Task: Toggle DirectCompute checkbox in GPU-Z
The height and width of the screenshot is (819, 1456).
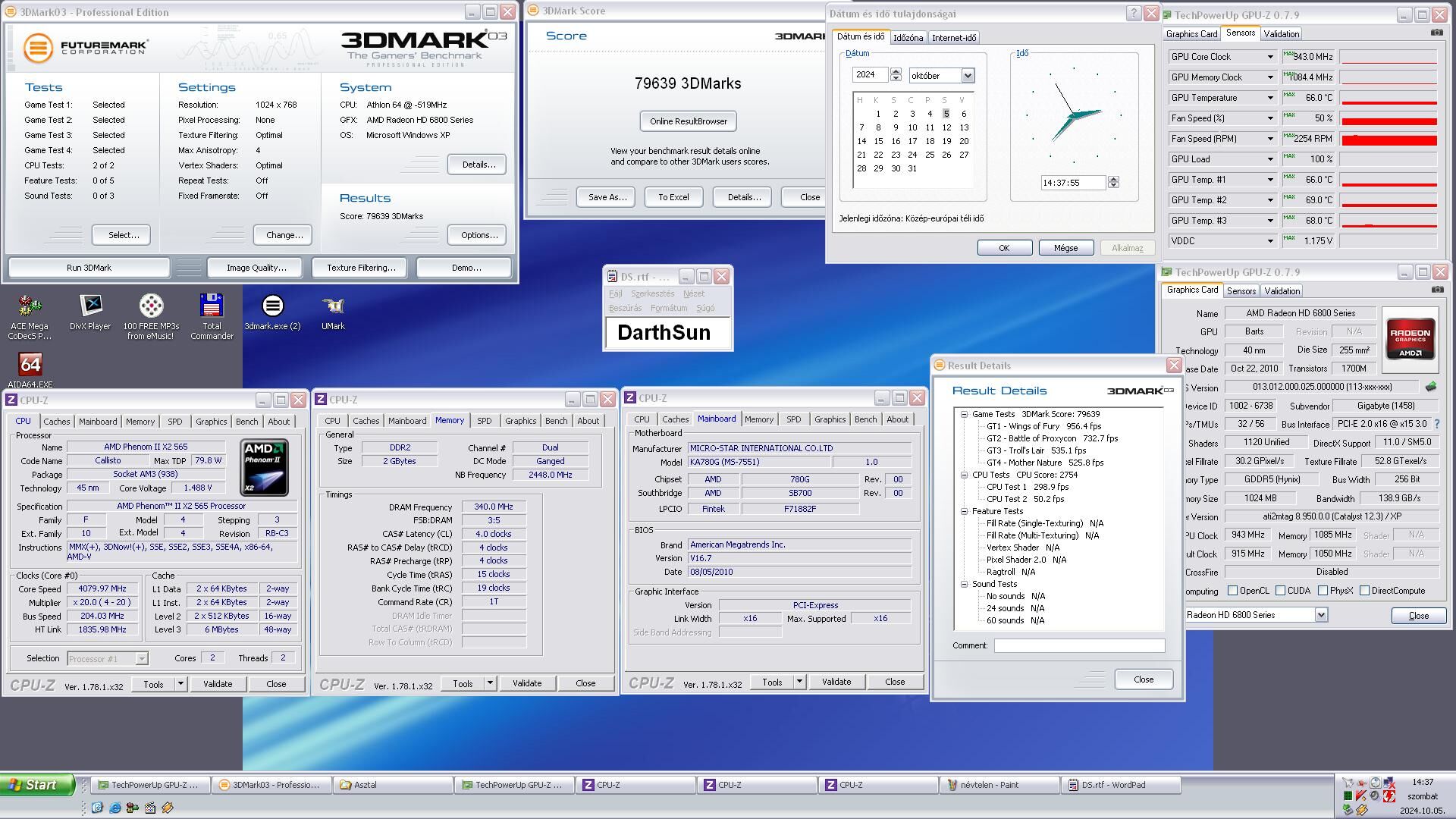Action: click(1364, 591)
